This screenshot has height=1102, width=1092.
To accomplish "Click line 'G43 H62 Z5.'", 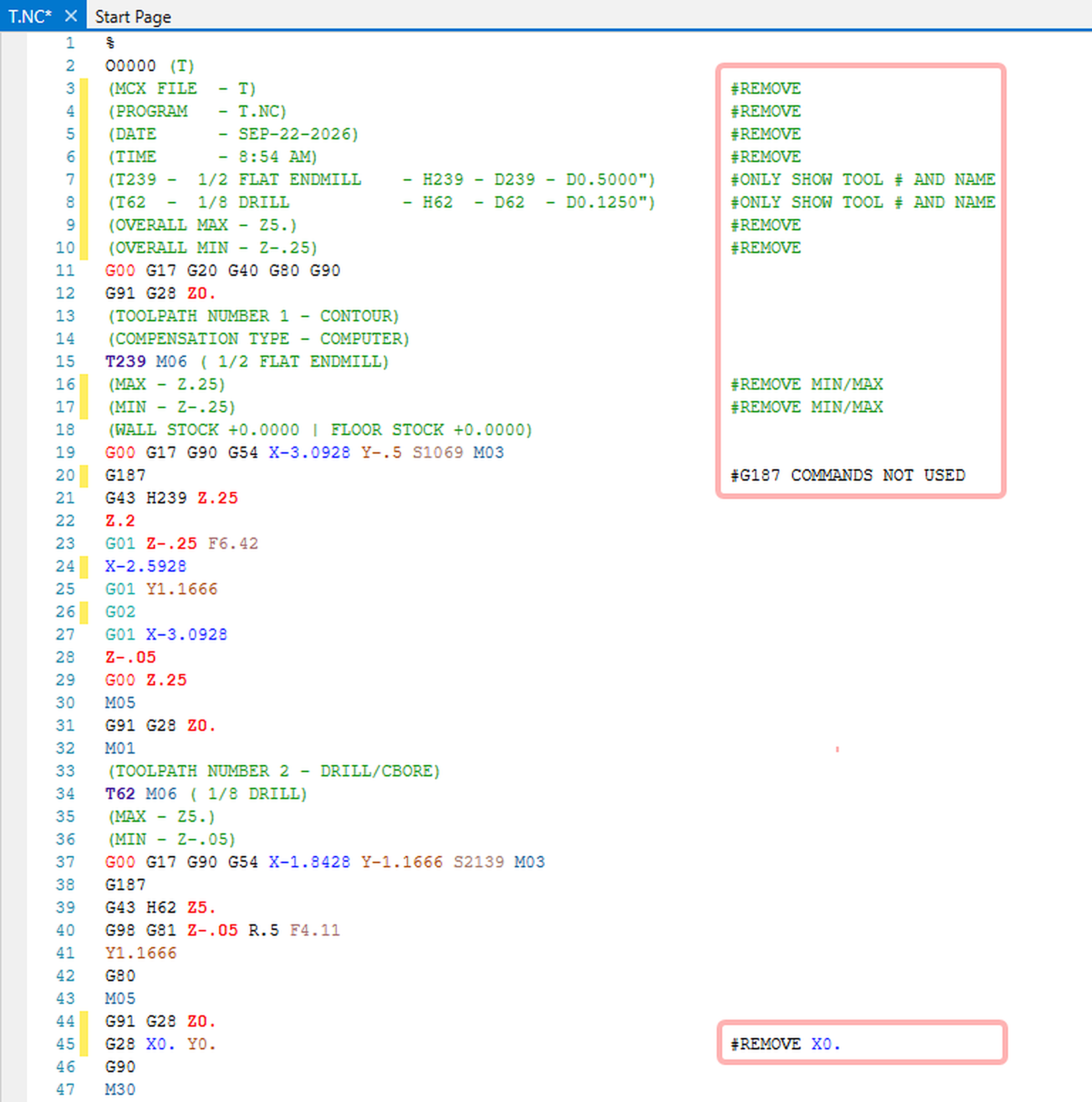I will [161, 908].
